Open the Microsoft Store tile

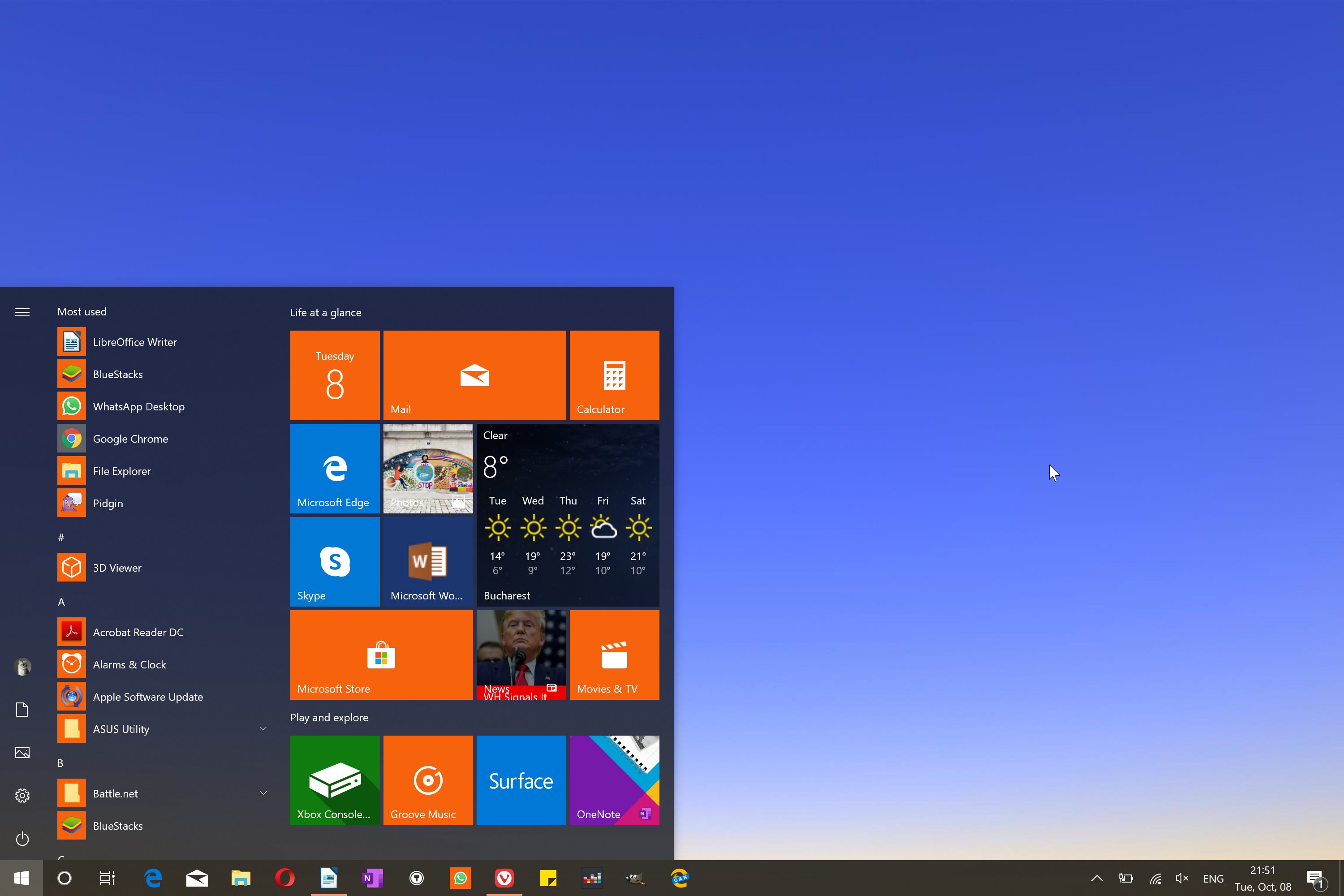click(x=382, y=655)
